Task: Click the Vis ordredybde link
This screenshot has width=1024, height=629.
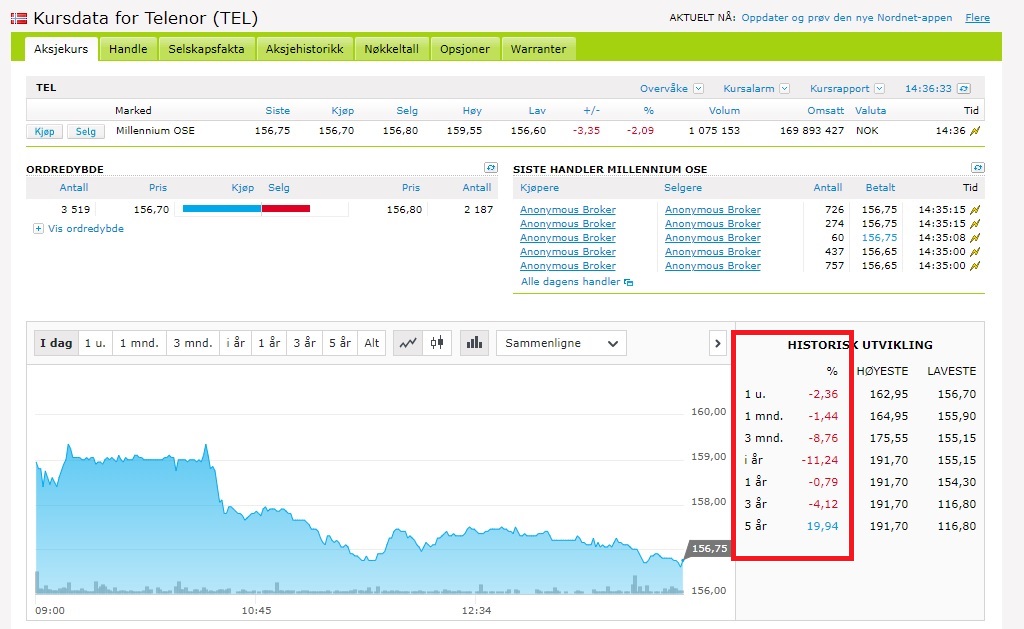Action: (x=86, y=229)
